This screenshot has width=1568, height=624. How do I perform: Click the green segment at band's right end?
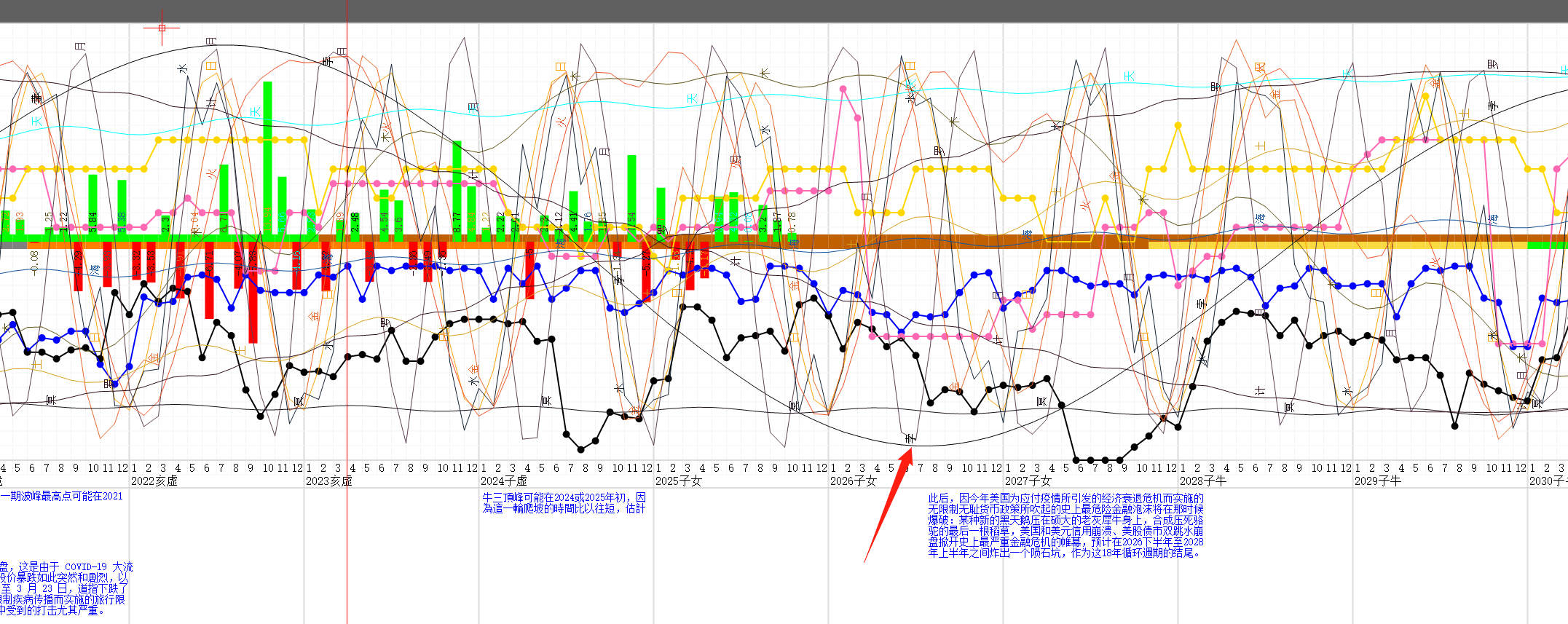point(1547,245)
